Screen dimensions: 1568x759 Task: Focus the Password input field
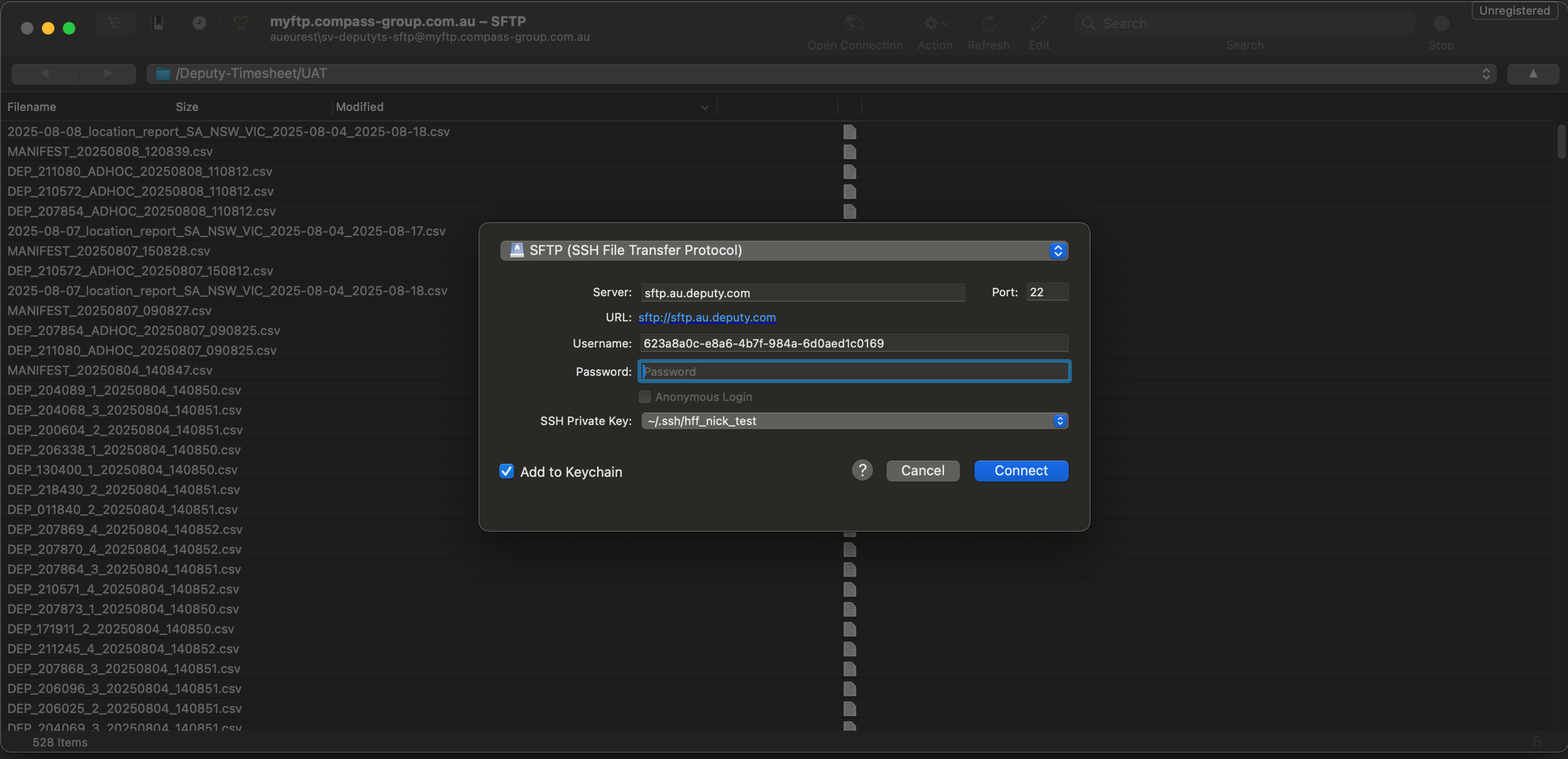pyautogui.click(x=854, y=371)
